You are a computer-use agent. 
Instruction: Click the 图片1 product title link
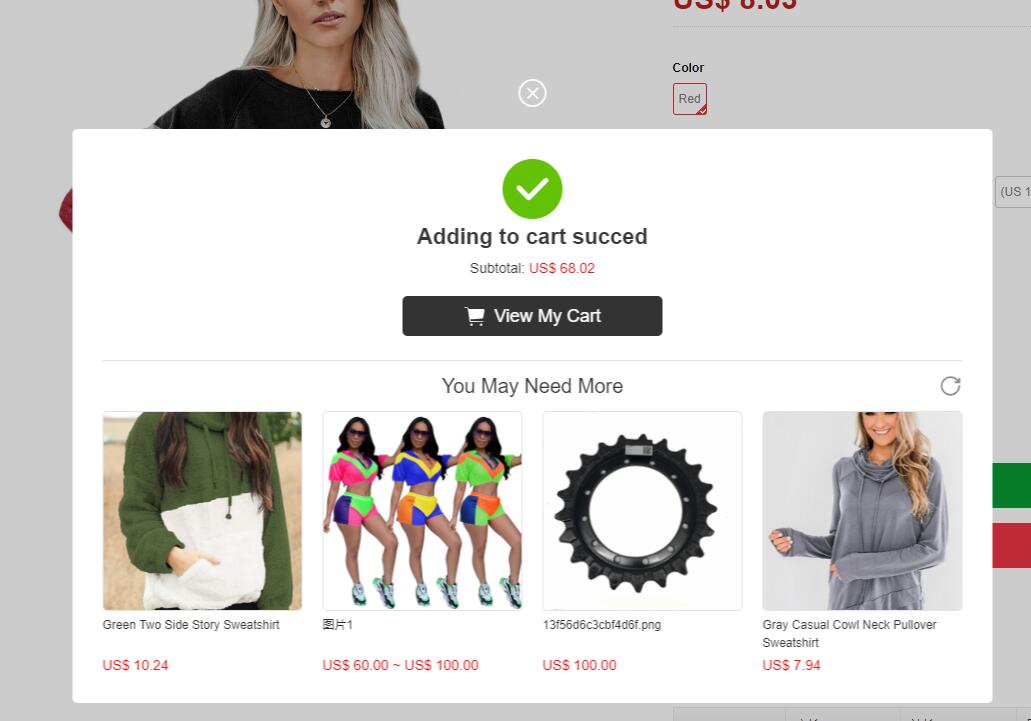[337, 624]
